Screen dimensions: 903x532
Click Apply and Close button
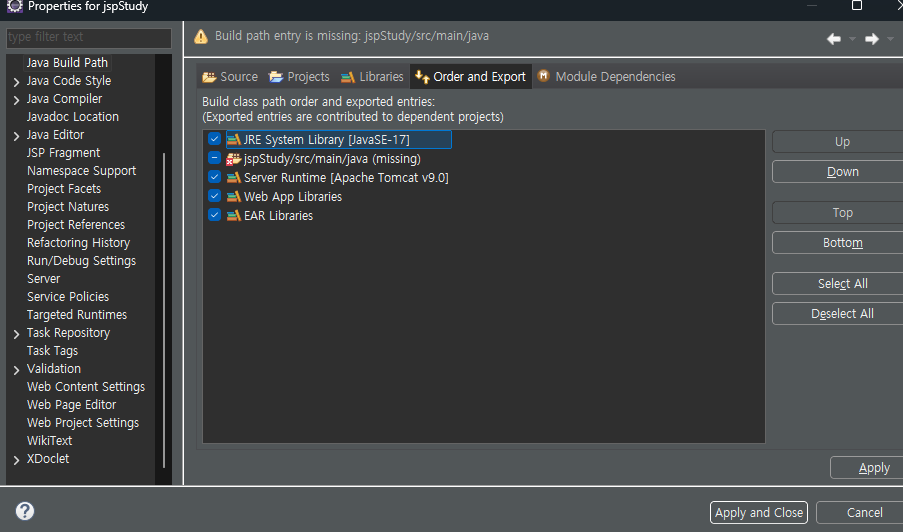(758, 512)
